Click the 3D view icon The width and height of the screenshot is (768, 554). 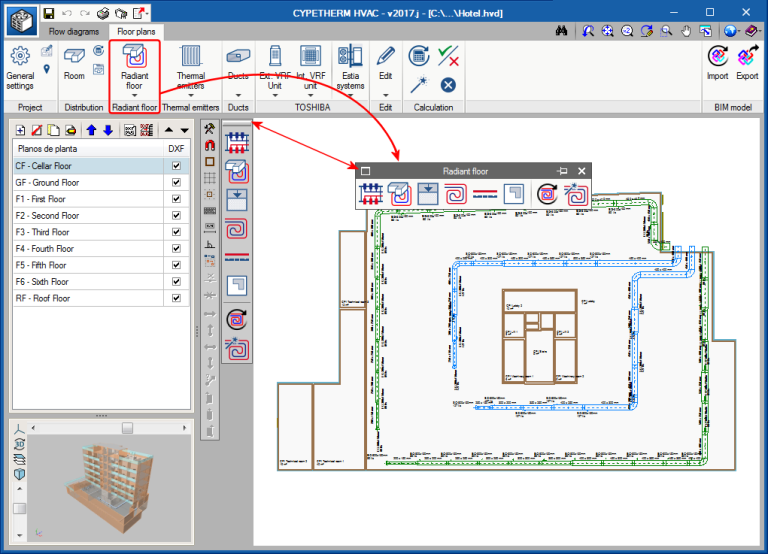(20, 444)
